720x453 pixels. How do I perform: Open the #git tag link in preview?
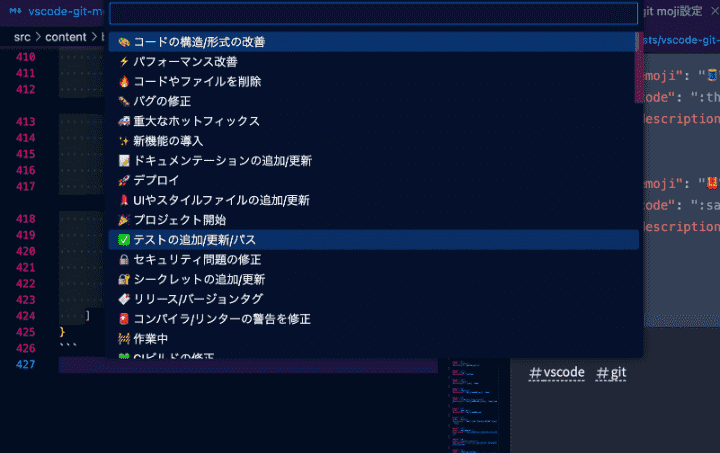tap(611, 373)
